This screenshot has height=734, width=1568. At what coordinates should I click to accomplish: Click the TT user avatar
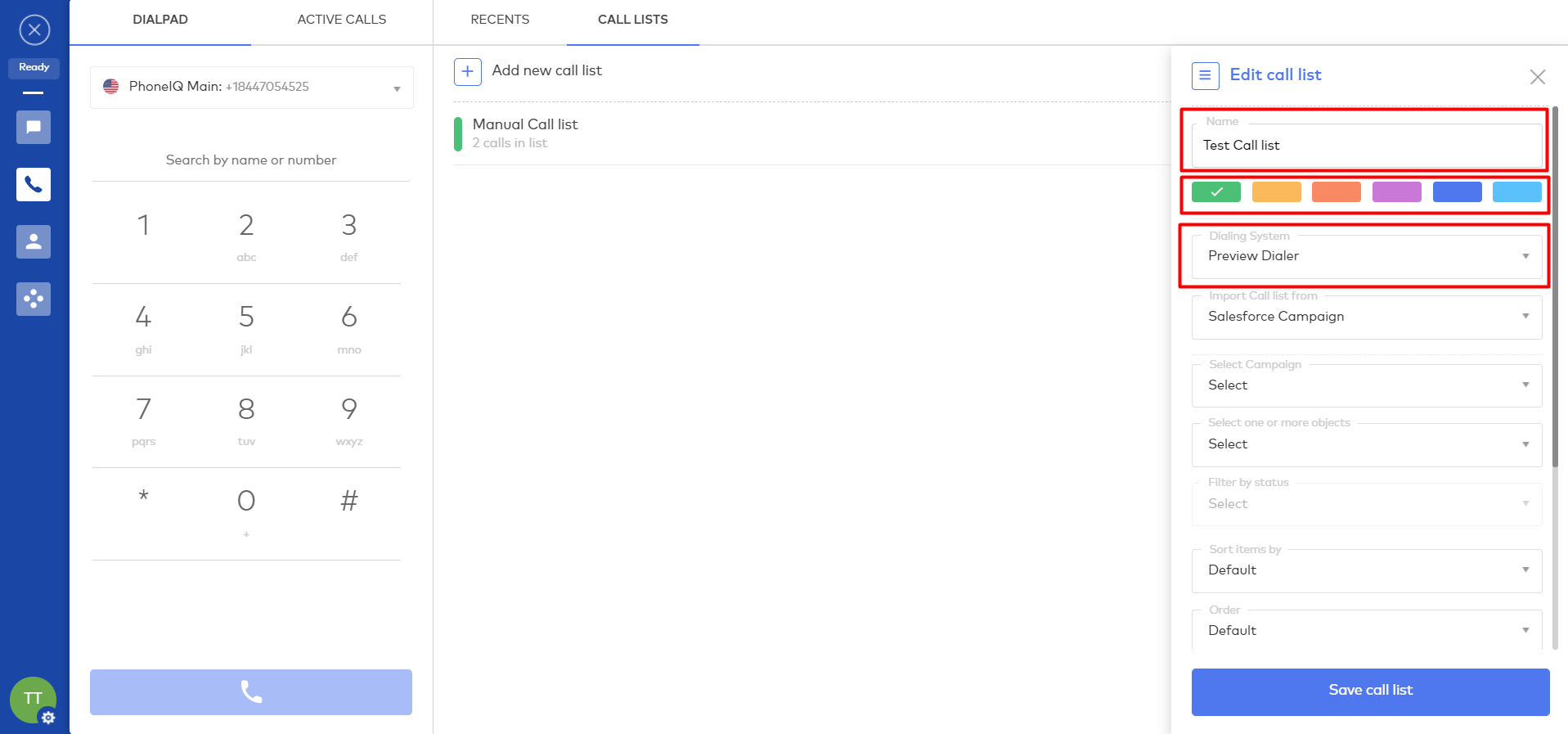coord(33,699)
